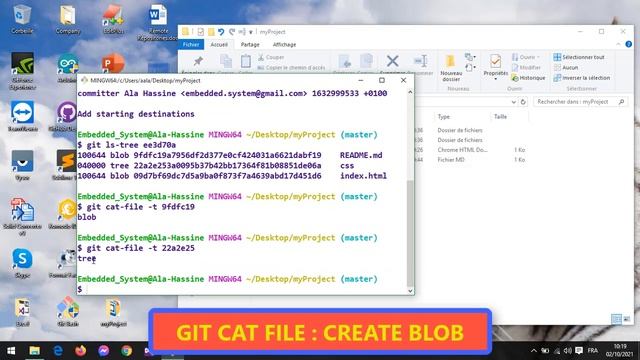
Task: Open the Company folder on the desktop
Action: point(68,19)
